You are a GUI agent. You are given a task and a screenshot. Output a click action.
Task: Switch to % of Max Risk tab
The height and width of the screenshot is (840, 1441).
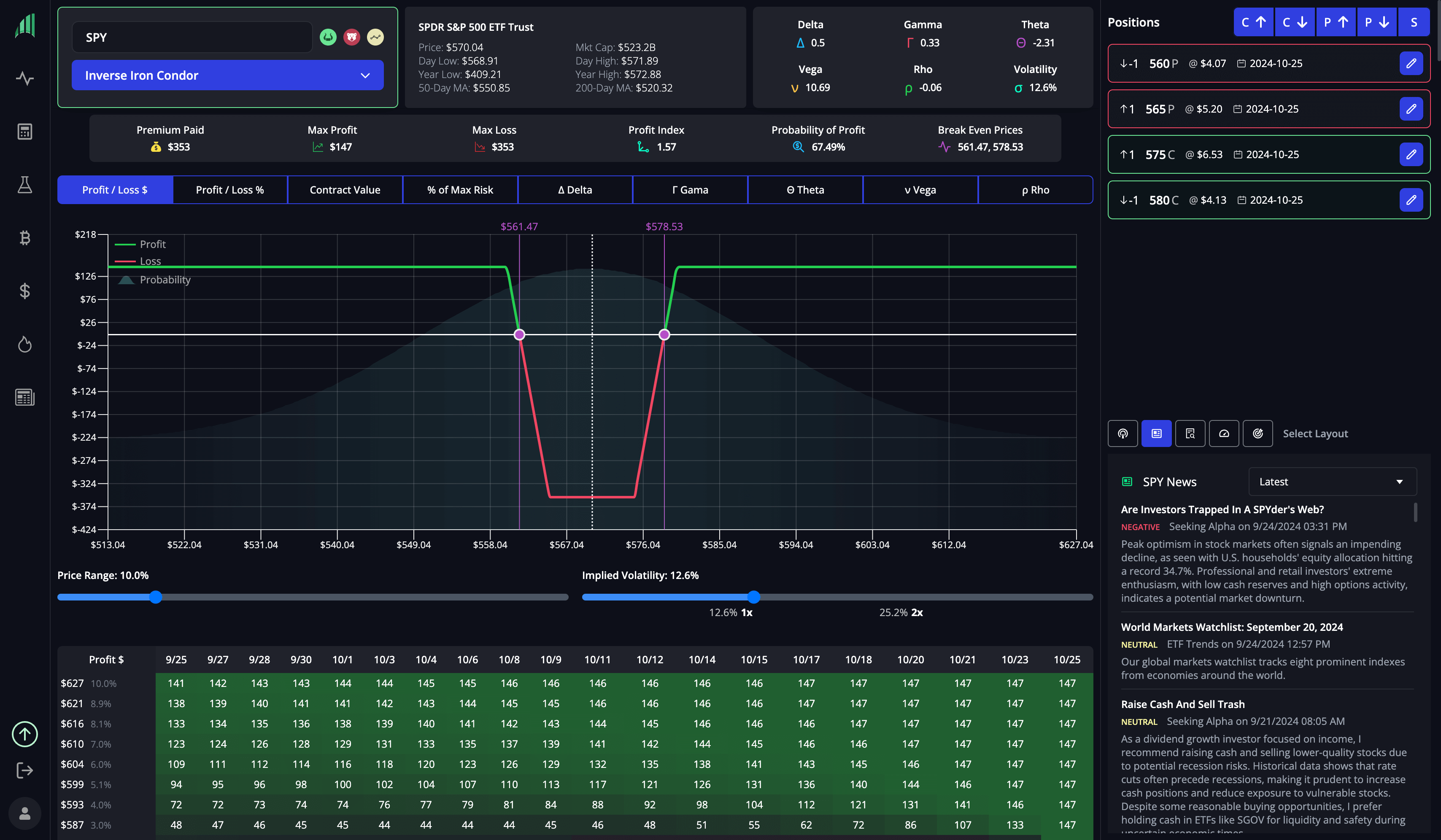[460, 190]
